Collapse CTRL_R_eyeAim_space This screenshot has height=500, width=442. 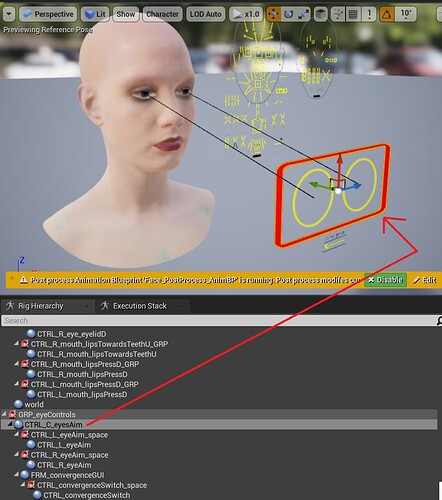coord(16,454)
